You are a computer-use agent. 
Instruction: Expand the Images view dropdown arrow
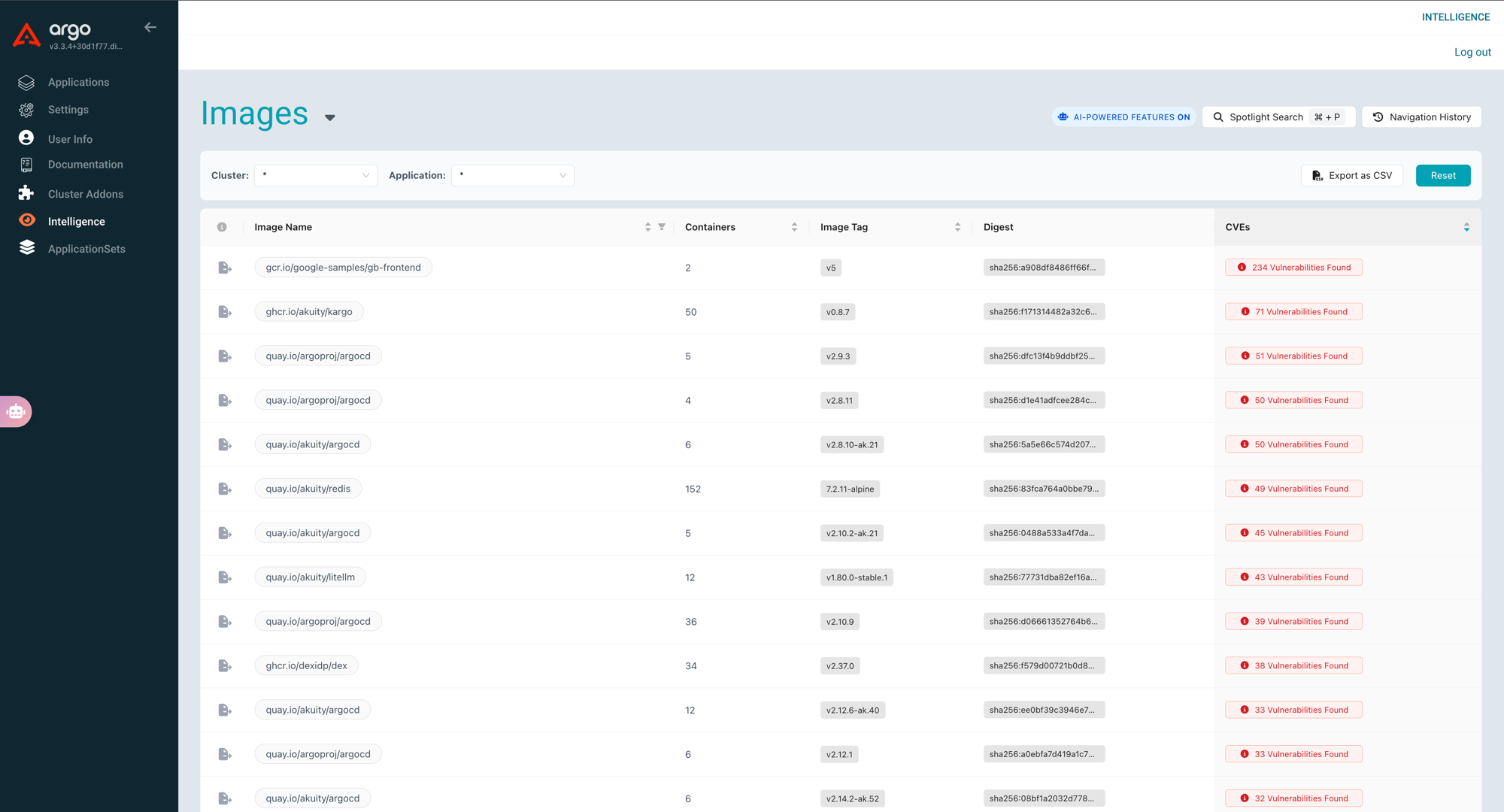coord(329,117)
